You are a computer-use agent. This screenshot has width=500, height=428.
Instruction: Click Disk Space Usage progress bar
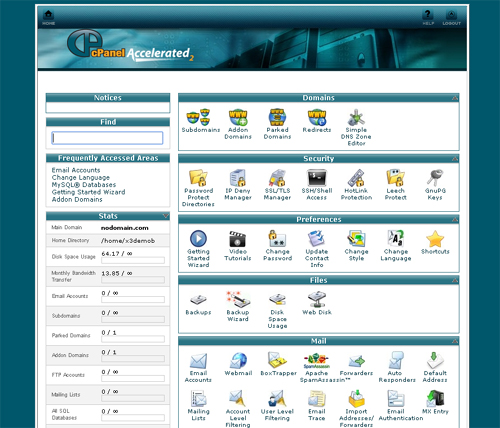pyautogui.click(x=133, y=260)
